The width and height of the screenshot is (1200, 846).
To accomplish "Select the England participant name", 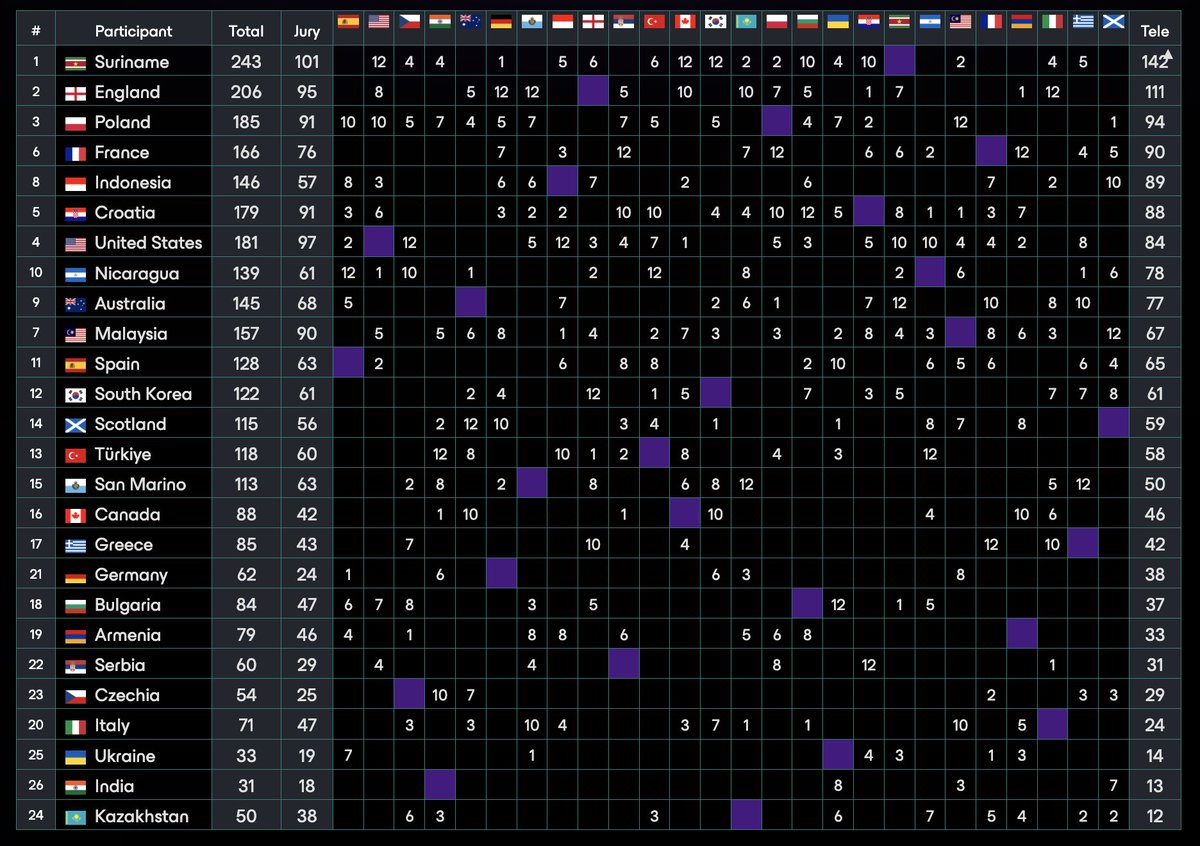I will pyautogui.click(x=127, y=92).
